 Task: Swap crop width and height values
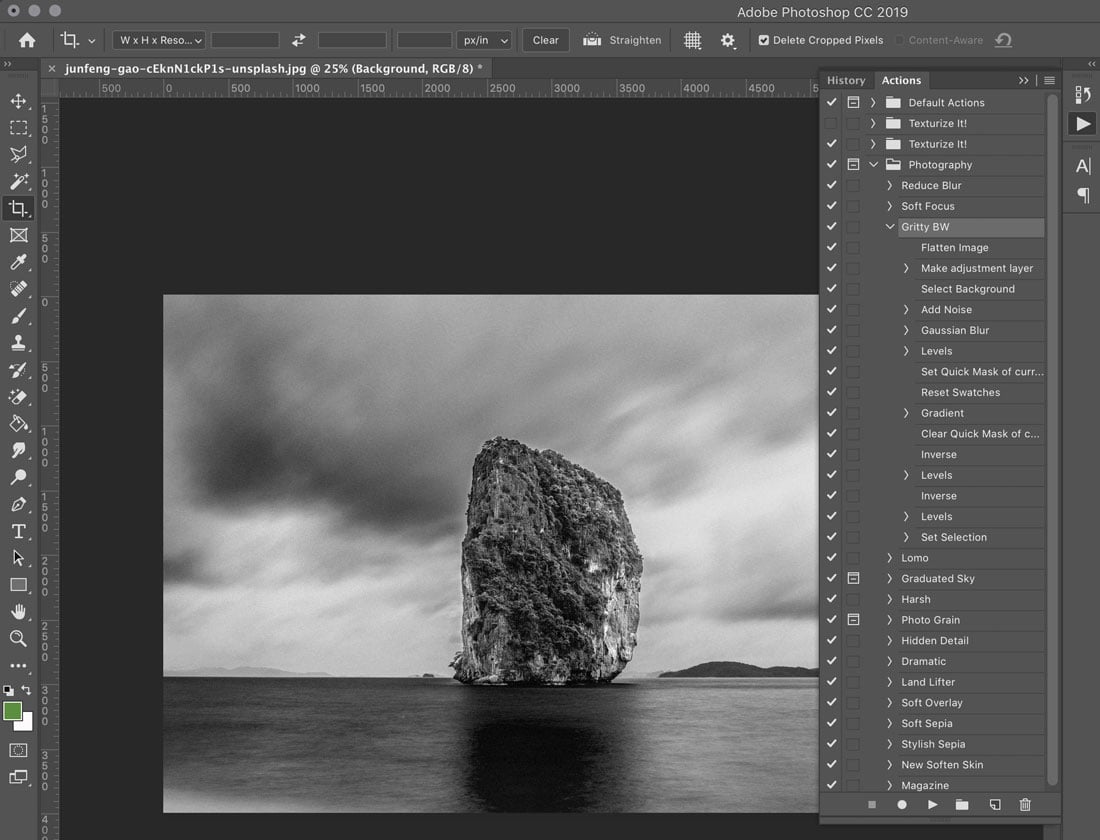coord(299,40)
